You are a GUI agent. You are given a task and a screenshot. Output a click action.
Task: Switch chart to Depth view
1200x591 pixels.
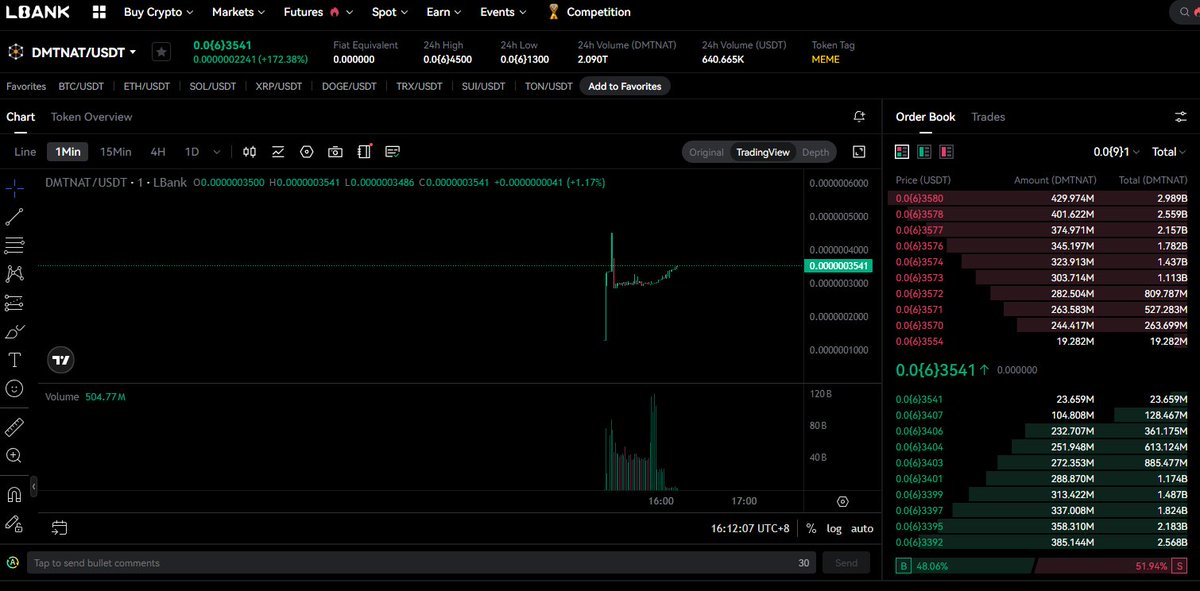816,152
